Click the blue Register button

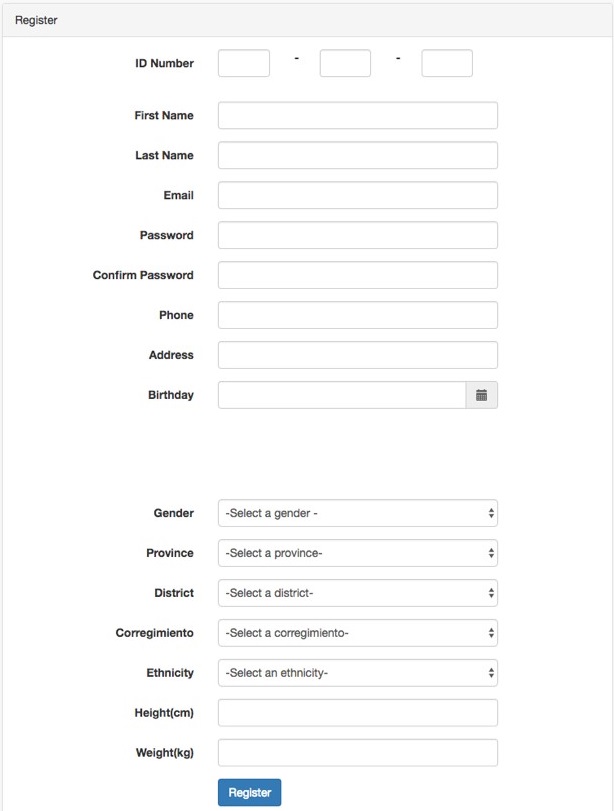point(249,792)
